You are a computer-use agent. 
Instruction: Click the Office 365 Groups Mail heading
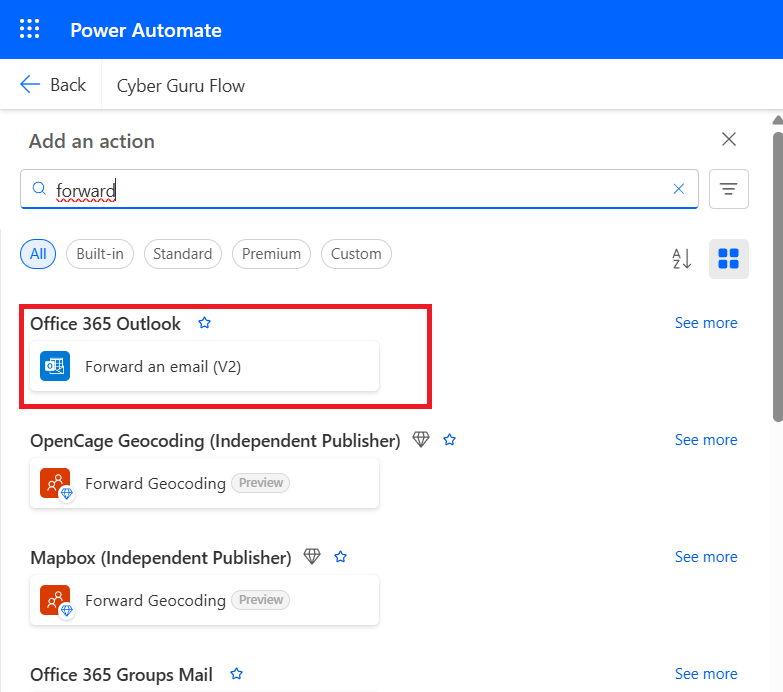click(121, 675)
